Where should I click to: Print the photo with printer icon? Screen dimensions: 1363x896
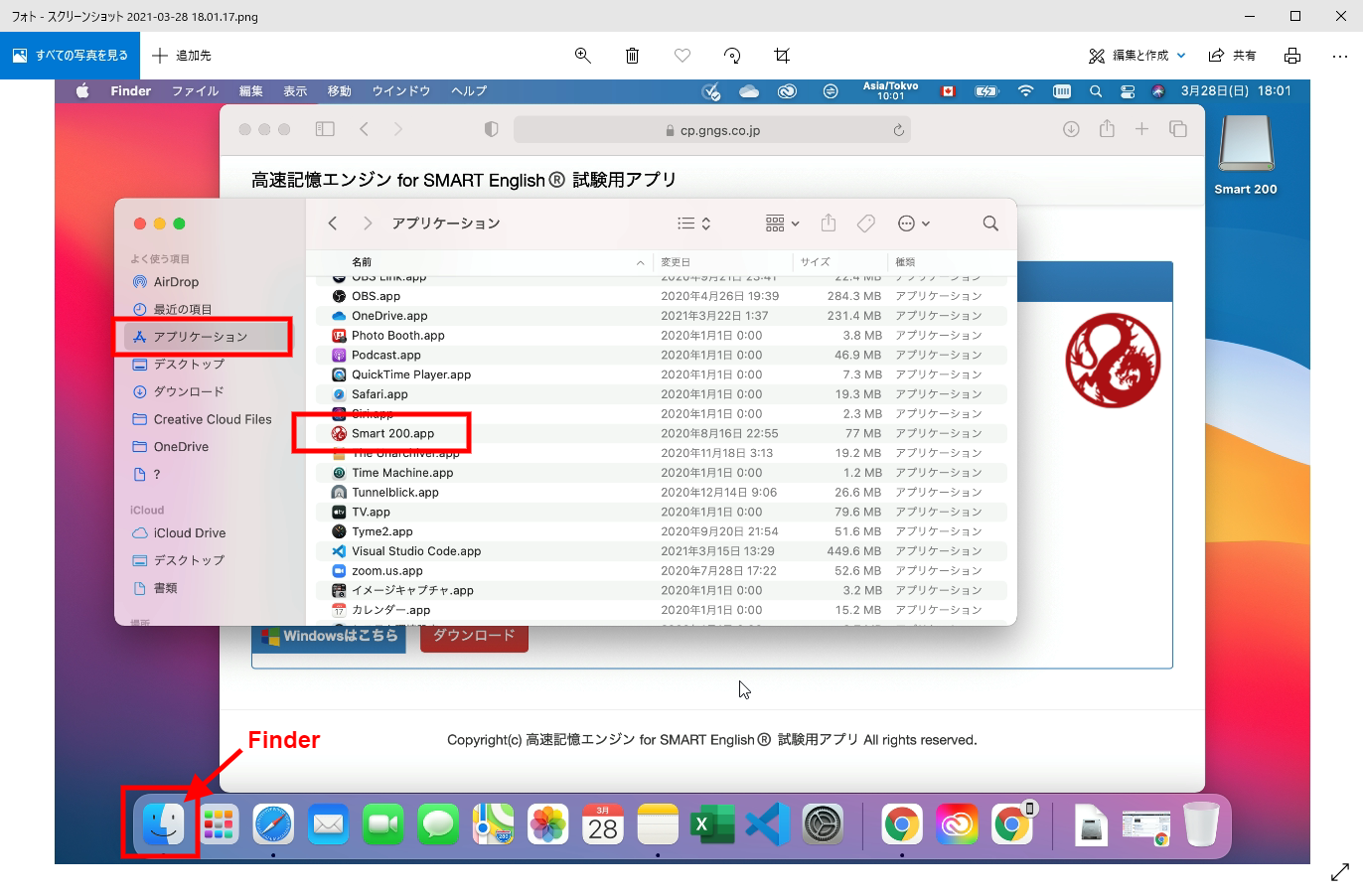(1291, 56)
